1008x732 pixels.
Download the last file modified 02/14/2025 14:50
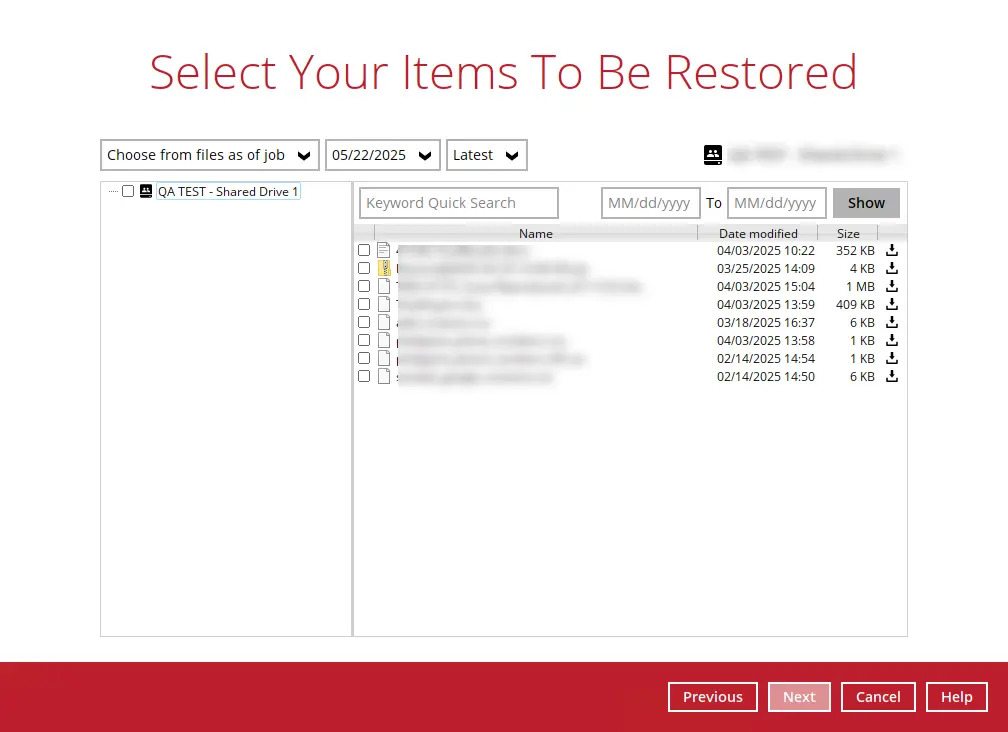point(891,376)
